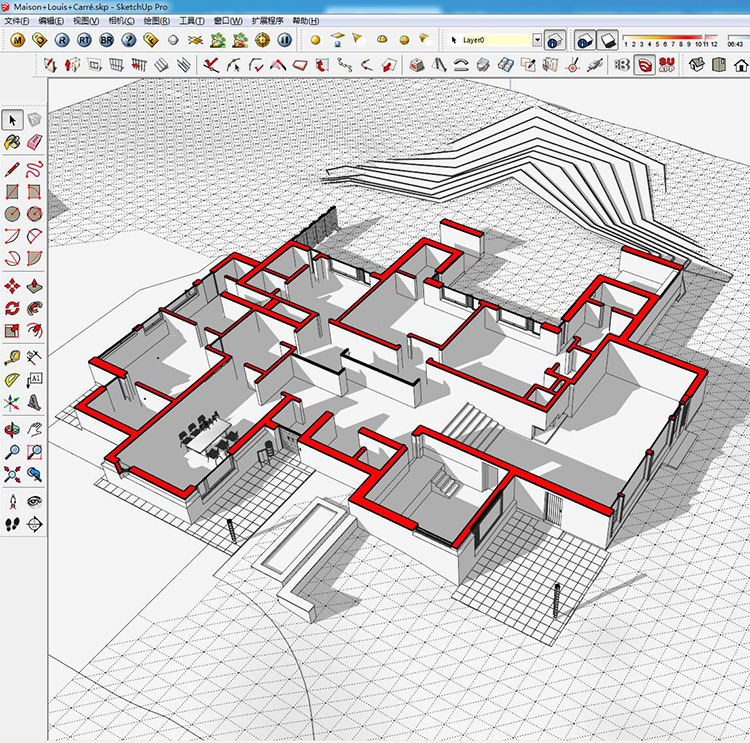Open the 绘图(R) menu

[157, 21]
